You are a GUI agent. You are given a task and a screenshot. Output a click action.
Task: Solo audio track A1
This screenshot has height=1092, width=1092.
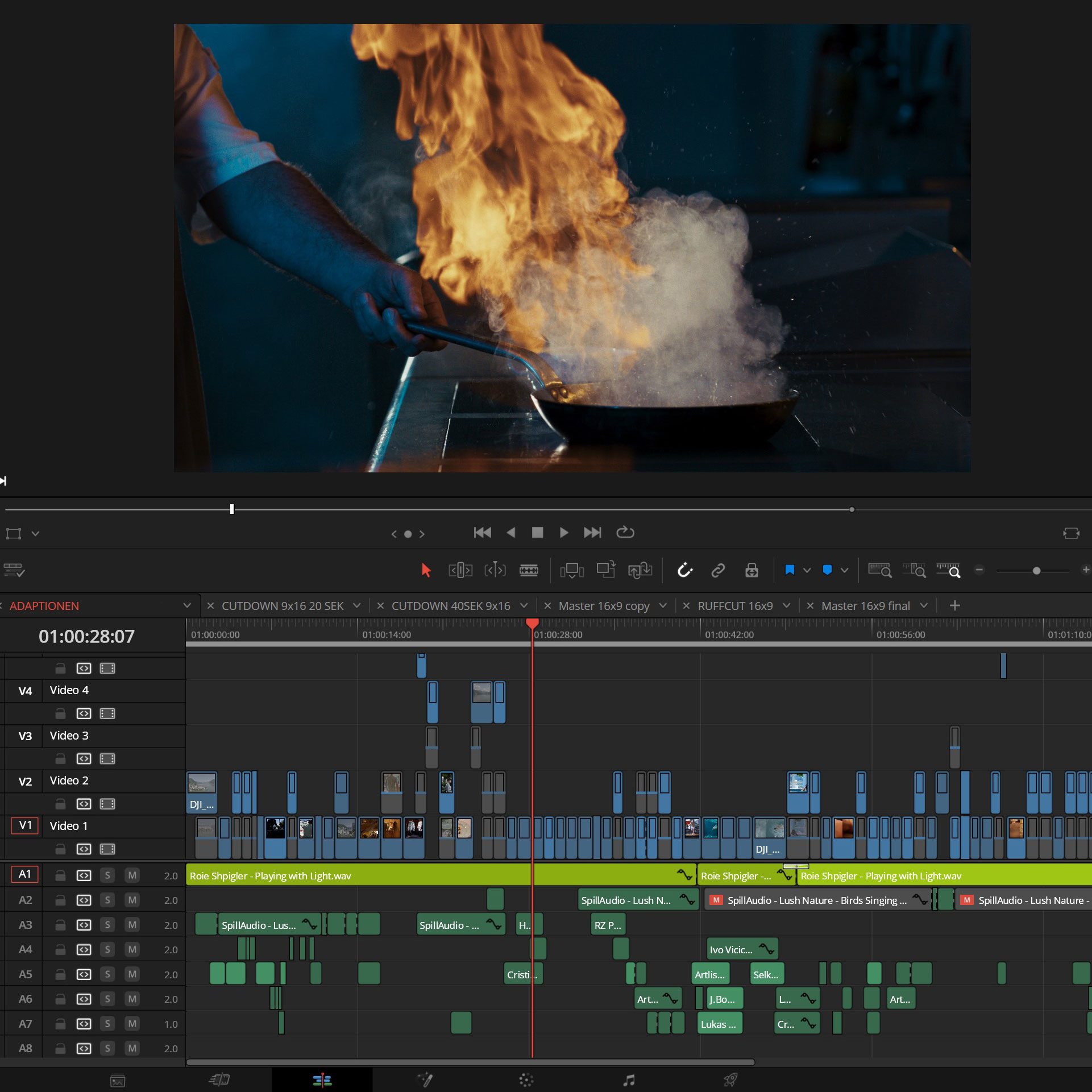(107, 875)
